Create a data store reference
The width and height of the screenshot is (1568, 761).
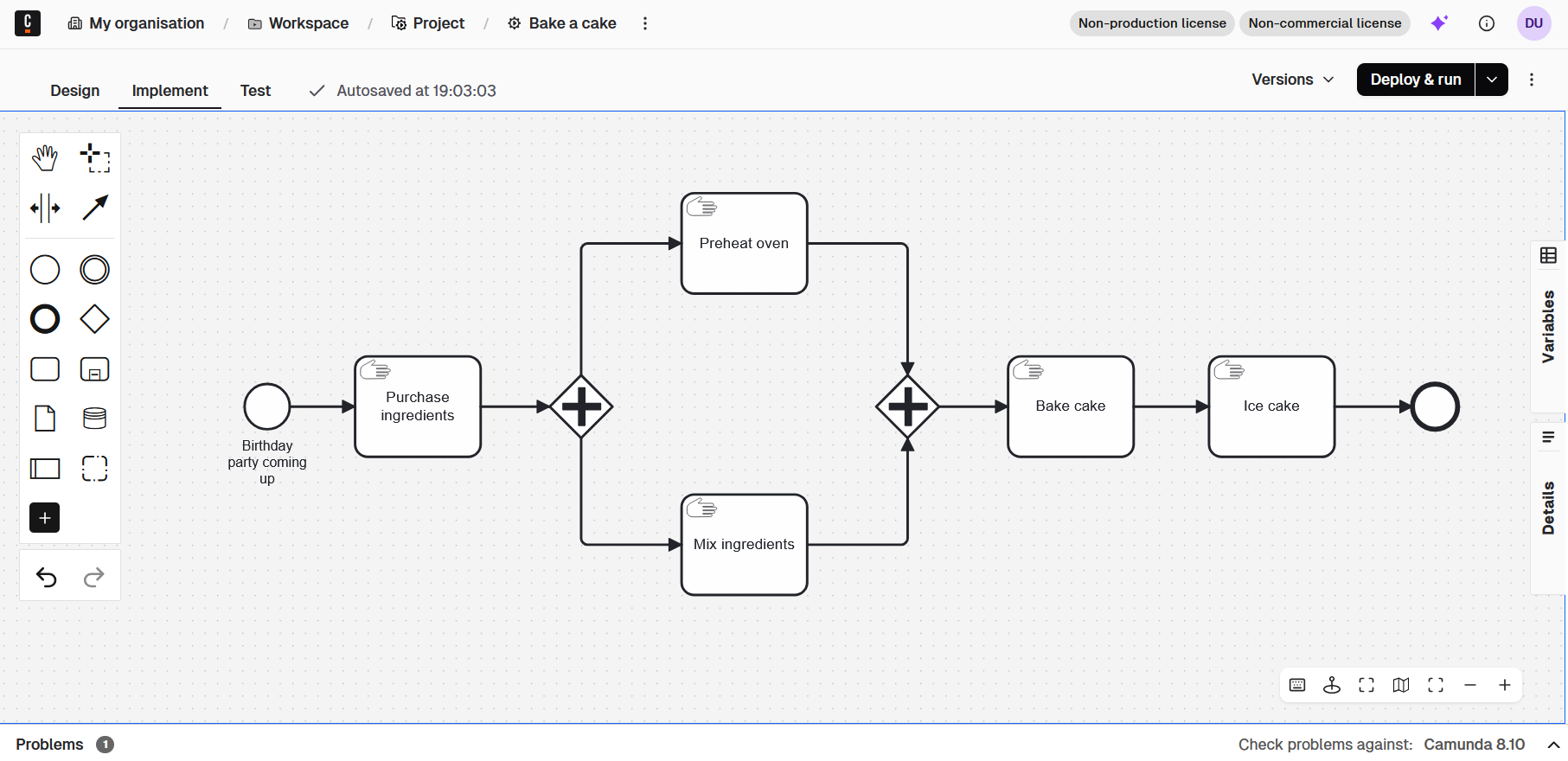(94, 419)
